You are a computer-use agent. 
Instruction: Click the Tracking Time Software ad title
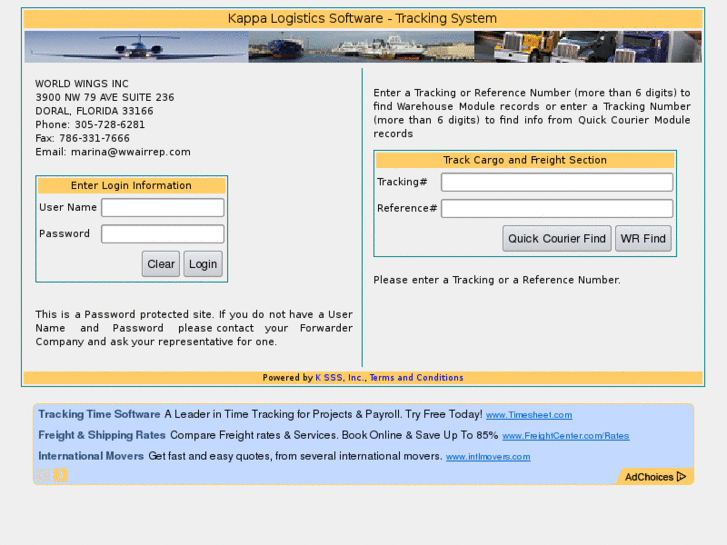pos(99,414)
